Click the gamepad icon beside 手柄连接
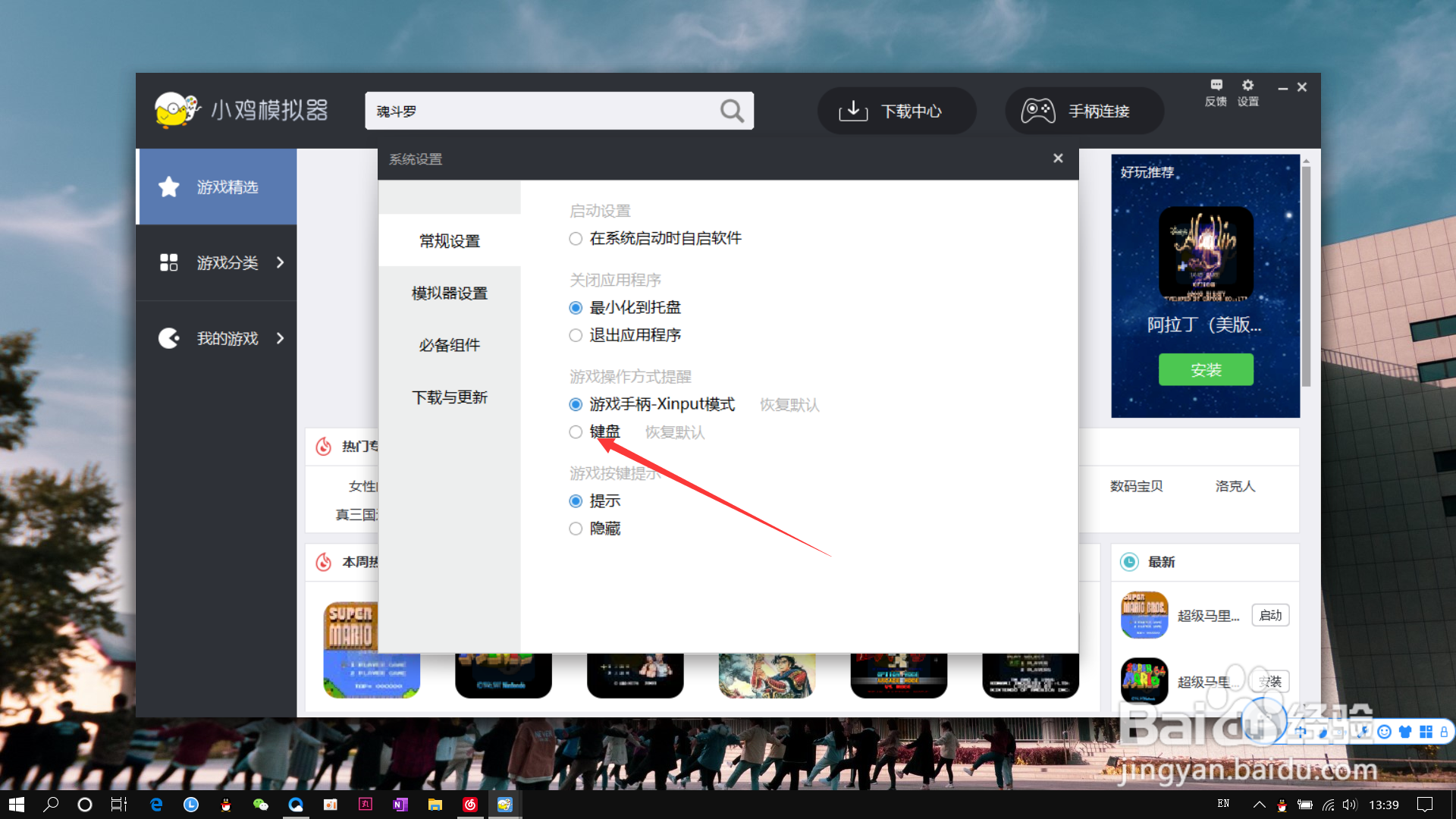The height and width of the screenshot is (819, 1456). 1037,111
